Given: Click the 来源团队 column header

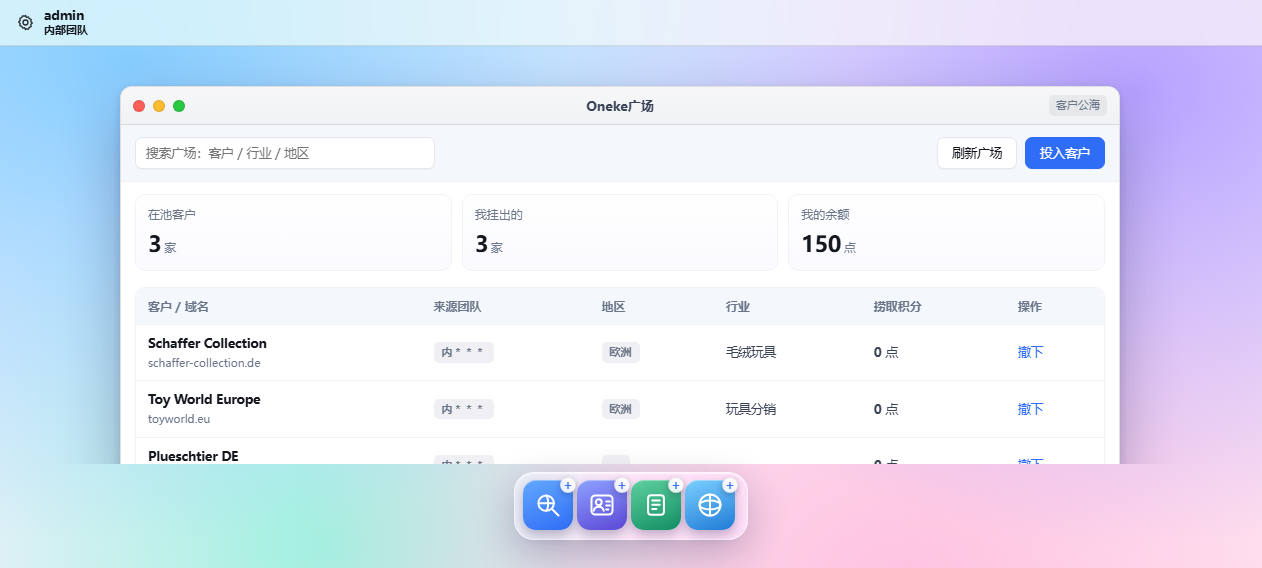Looking at the screenshot, I should (458, 307).
